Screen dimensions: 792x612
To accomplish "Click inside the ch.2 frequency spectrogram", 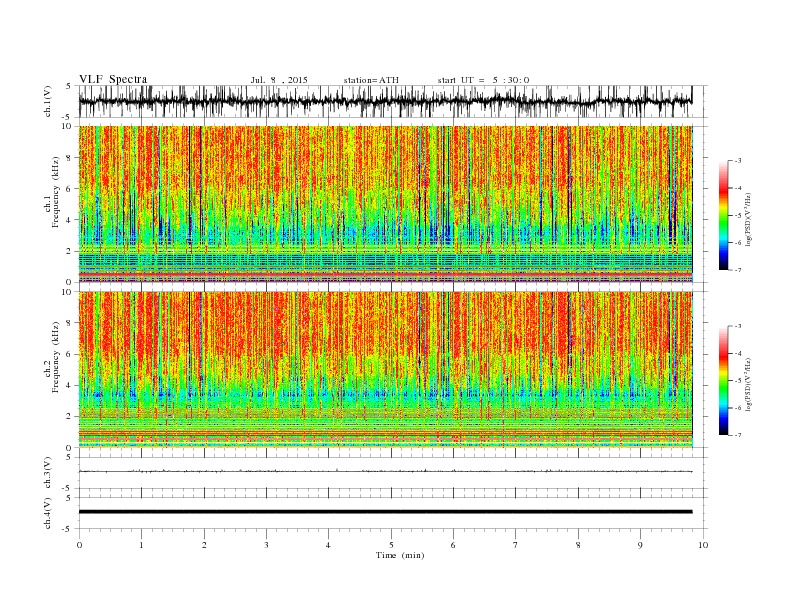I will click(385, 369).
